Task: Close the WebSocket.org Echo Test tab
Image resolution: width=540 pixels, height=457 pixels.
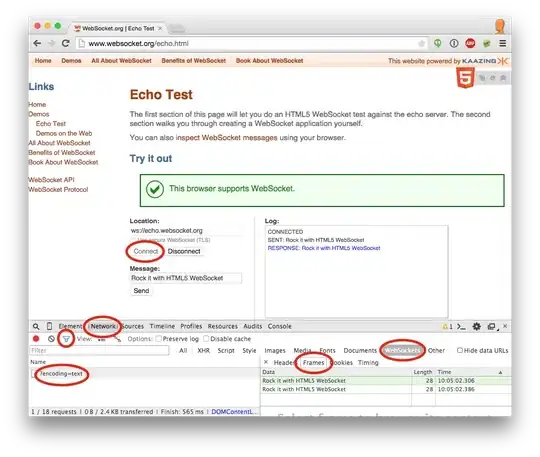Action: (160, 28)
